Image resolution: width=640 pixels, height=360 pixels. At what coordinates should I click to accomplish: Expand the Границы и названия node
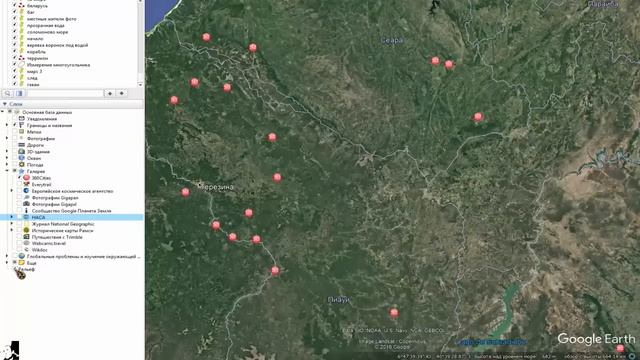[7, 125]
